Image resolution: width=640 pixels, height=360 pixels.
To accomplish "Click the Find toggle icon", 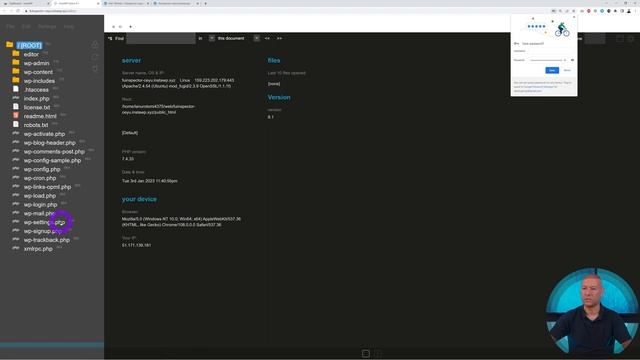I will pyautogui.click(x=110, y=38).
